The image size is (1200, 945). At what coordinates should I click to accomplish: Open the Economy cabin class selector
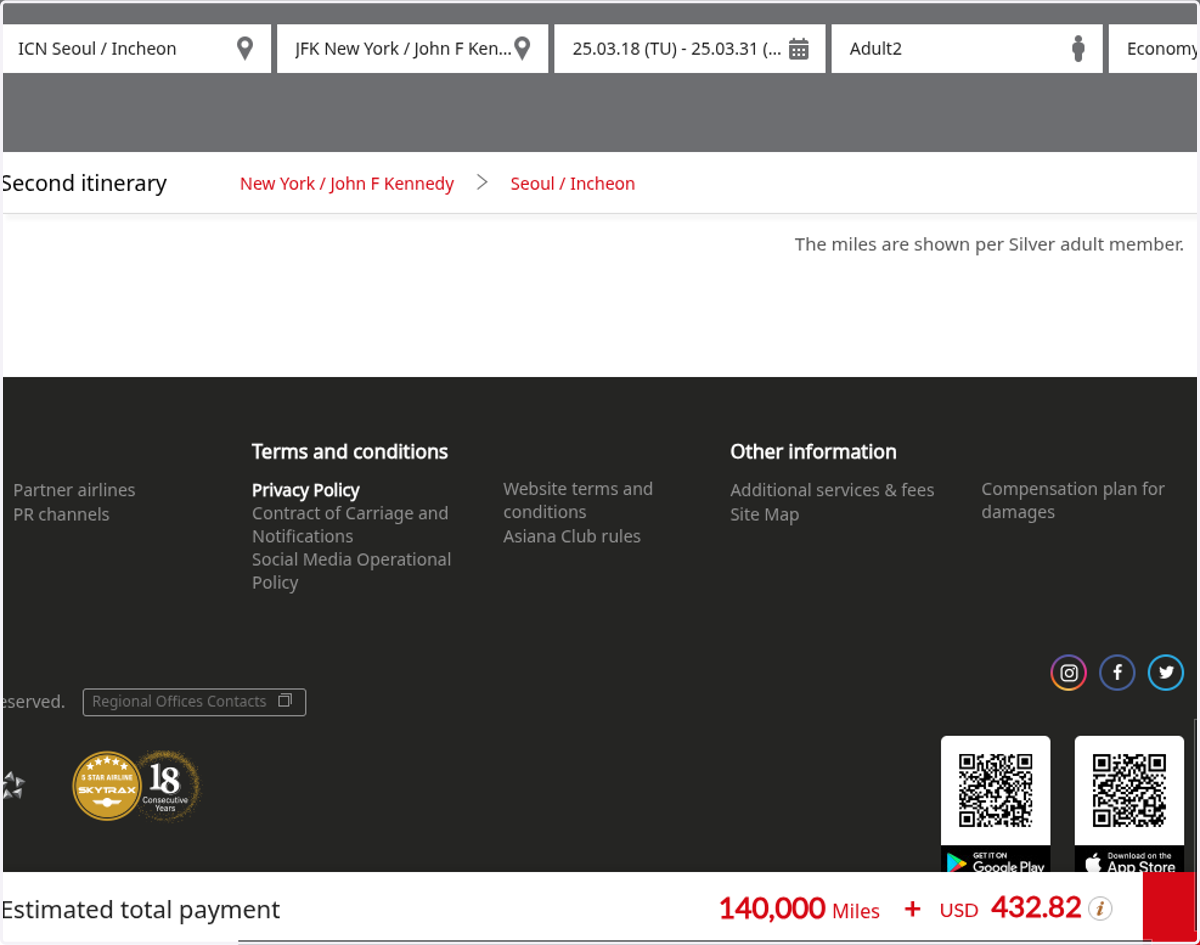(x=1154, y=49)
